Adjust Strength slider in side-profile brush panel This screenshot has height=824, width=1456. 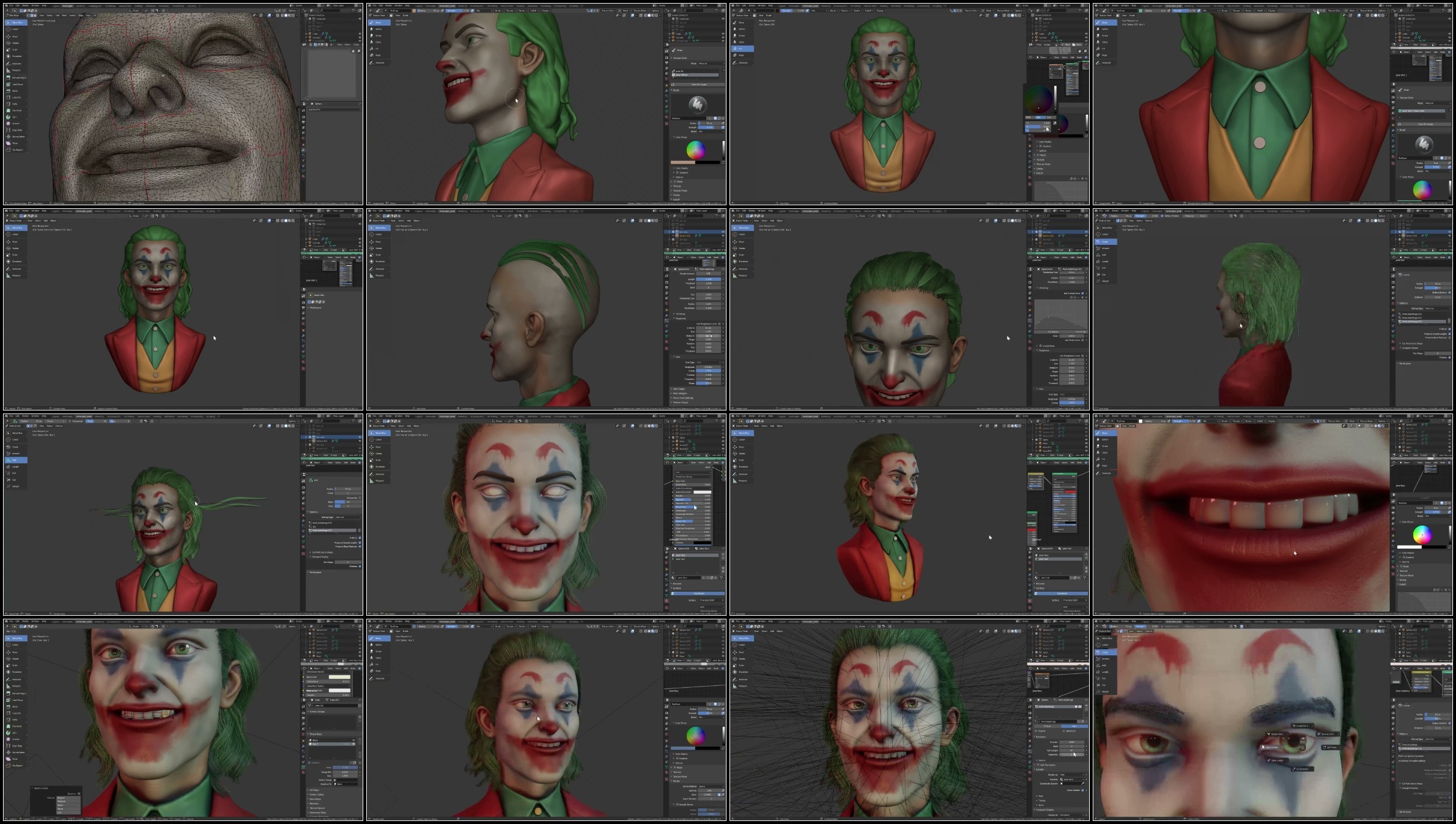click(709, 127)
